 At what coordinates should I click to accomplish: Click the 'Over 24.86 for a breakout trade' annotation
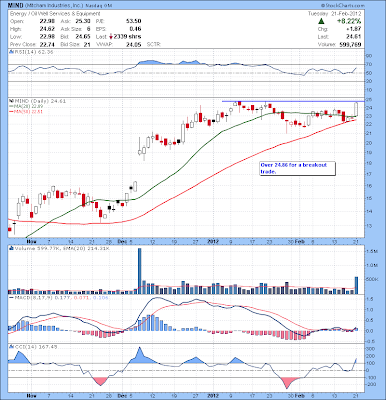[297, 168]
